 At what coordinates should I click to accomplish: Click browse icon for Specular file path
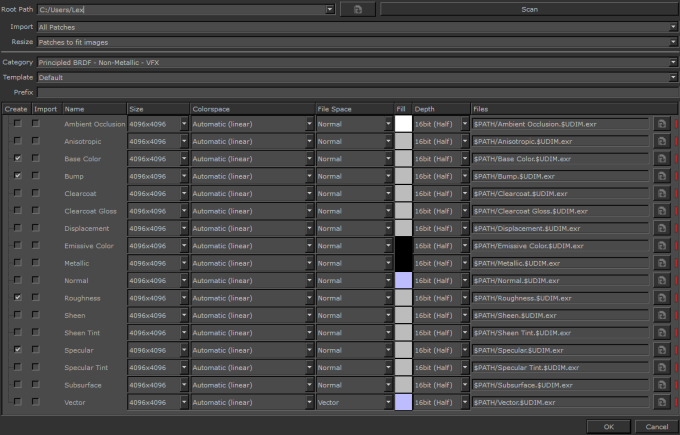click(662, 350)
